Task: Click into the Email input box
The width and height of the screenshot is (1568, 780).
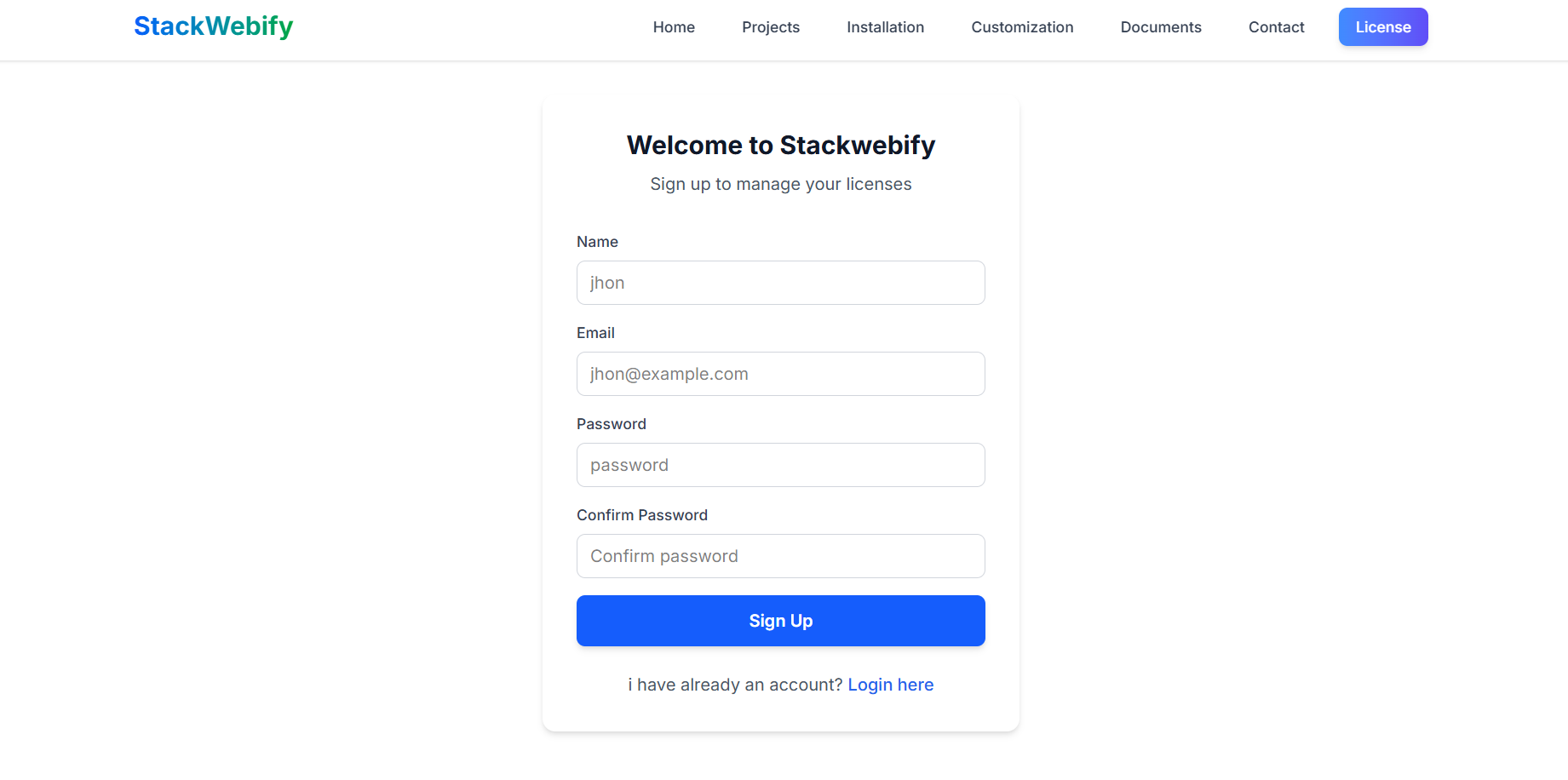Action: click(780, 374)
